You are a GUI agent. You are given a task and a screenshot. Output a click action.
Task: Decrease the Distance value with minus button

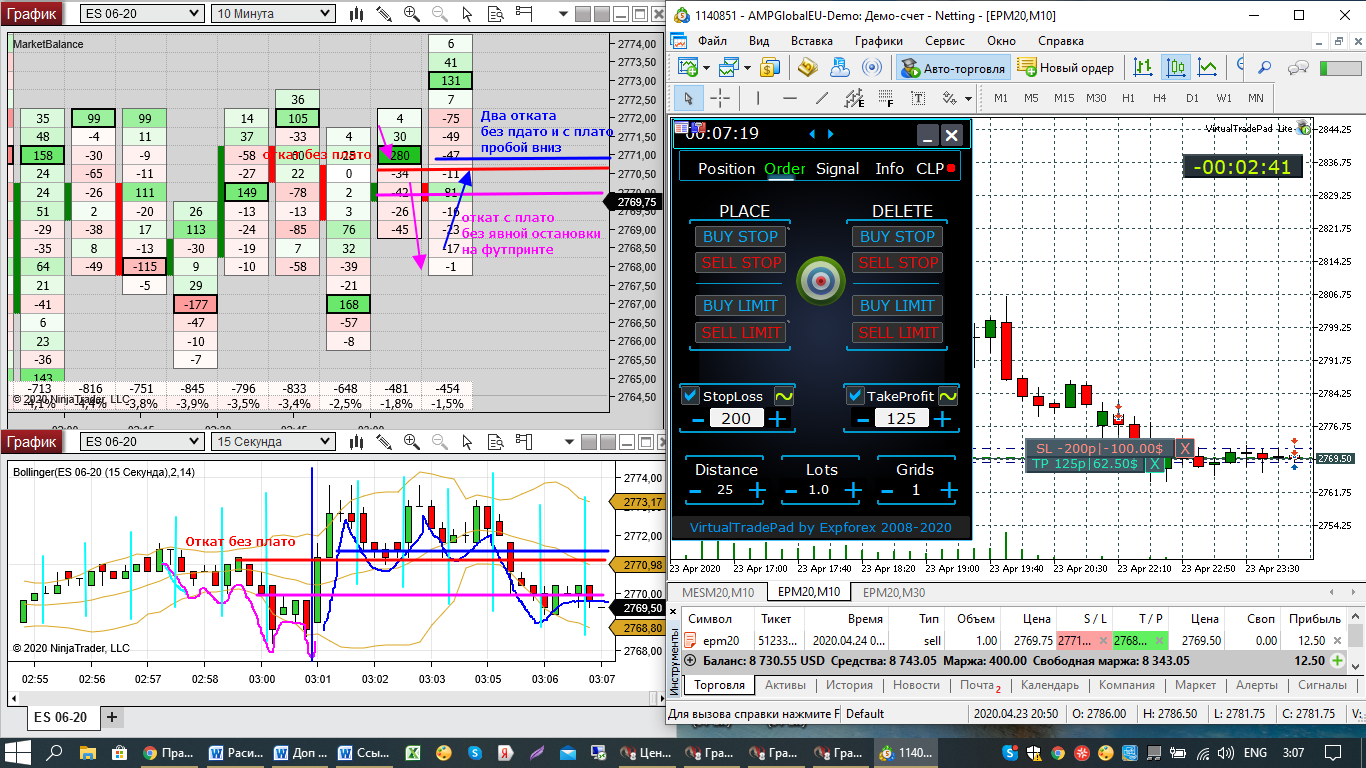point(697,490)
